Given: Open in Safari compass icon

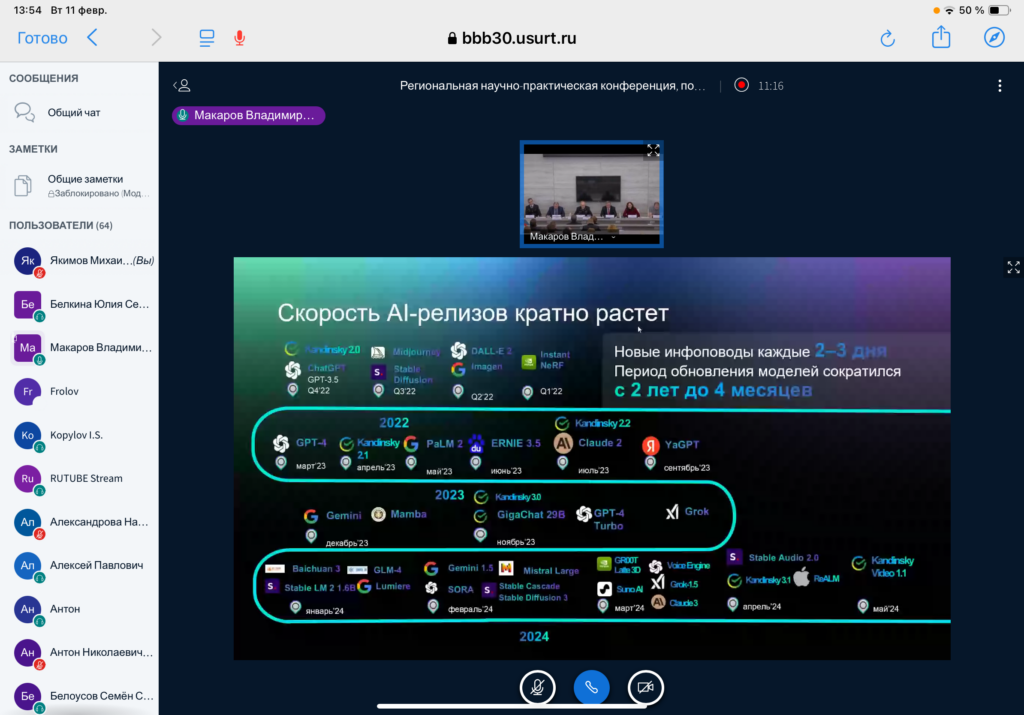Looking at the screenshot, I should click(994, 37).
